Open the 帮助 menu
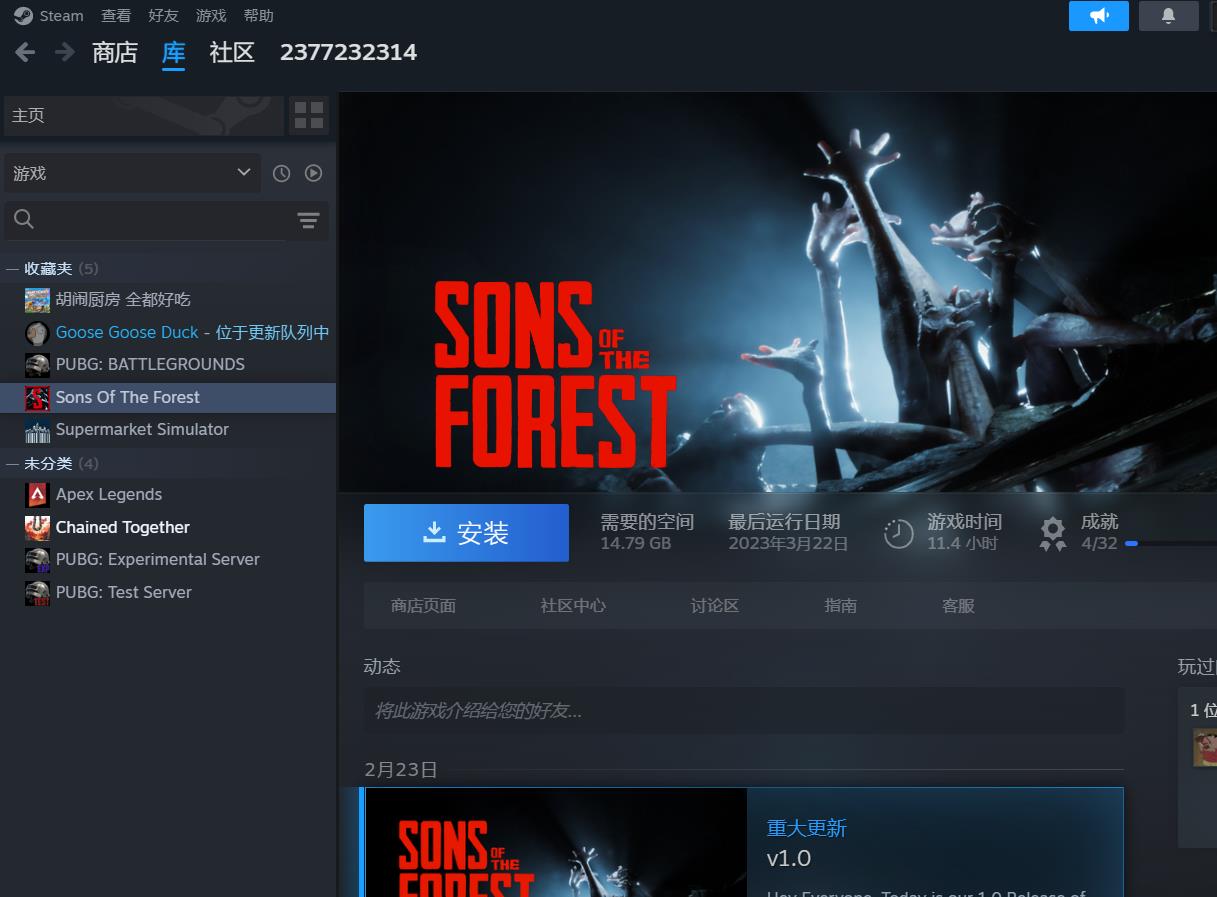This screenshot has width=1217, height=897. pyautogui.click(x=258, y=16)
